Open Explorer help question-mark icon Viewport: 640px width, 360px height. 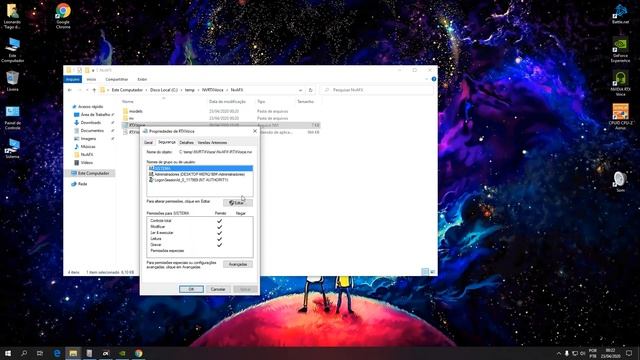click(x=433, y=79)
